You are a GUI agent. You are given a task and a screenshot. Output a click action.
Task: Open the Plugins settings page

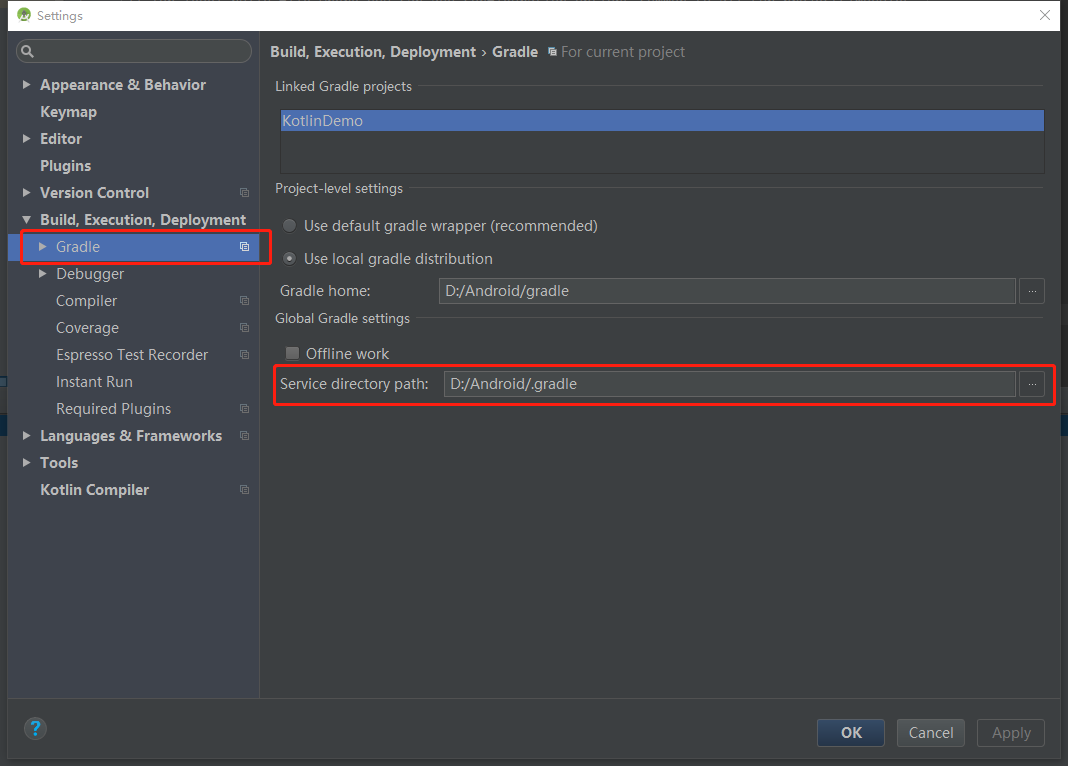(x=65, y=165)
